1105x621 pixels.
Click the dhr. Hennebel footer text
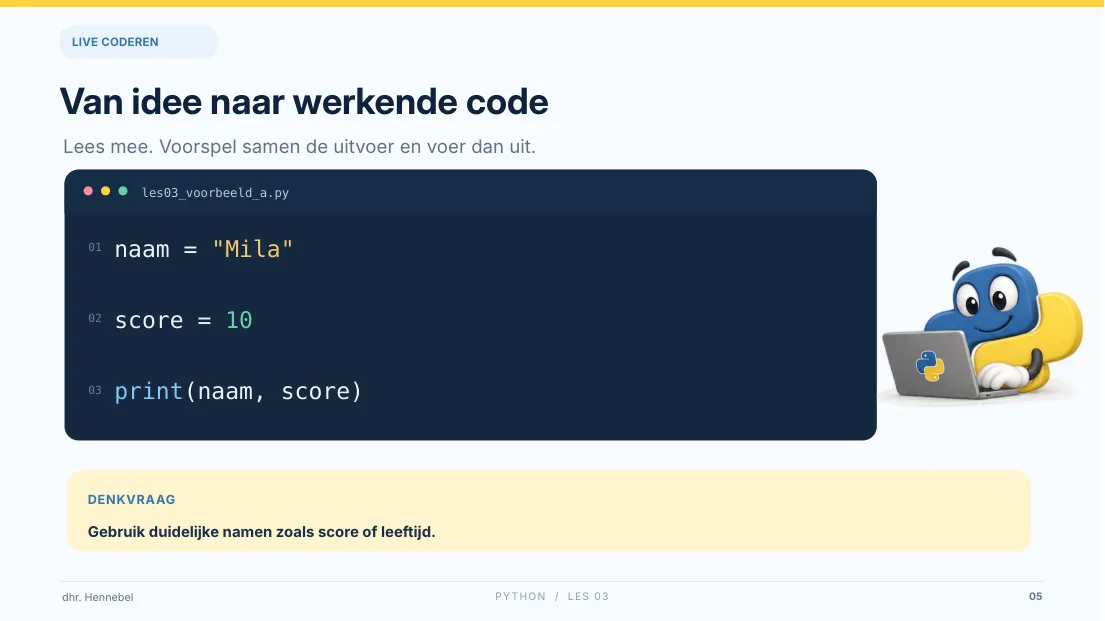(x=98, y=597)
